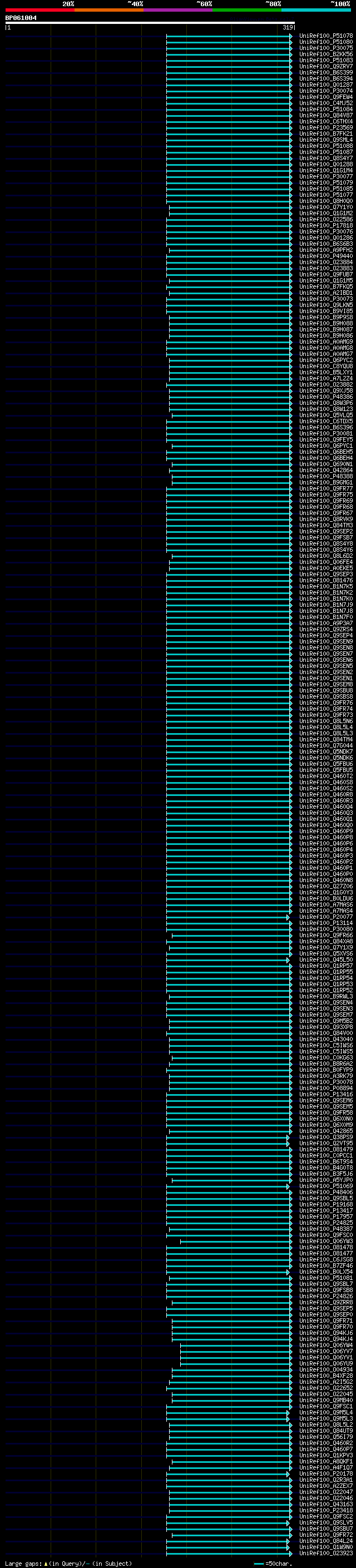The height and width of the screenshot is (1568, 356).
Task: Select the UniRef100_Q460Q0 label
Action: [326, 825]
